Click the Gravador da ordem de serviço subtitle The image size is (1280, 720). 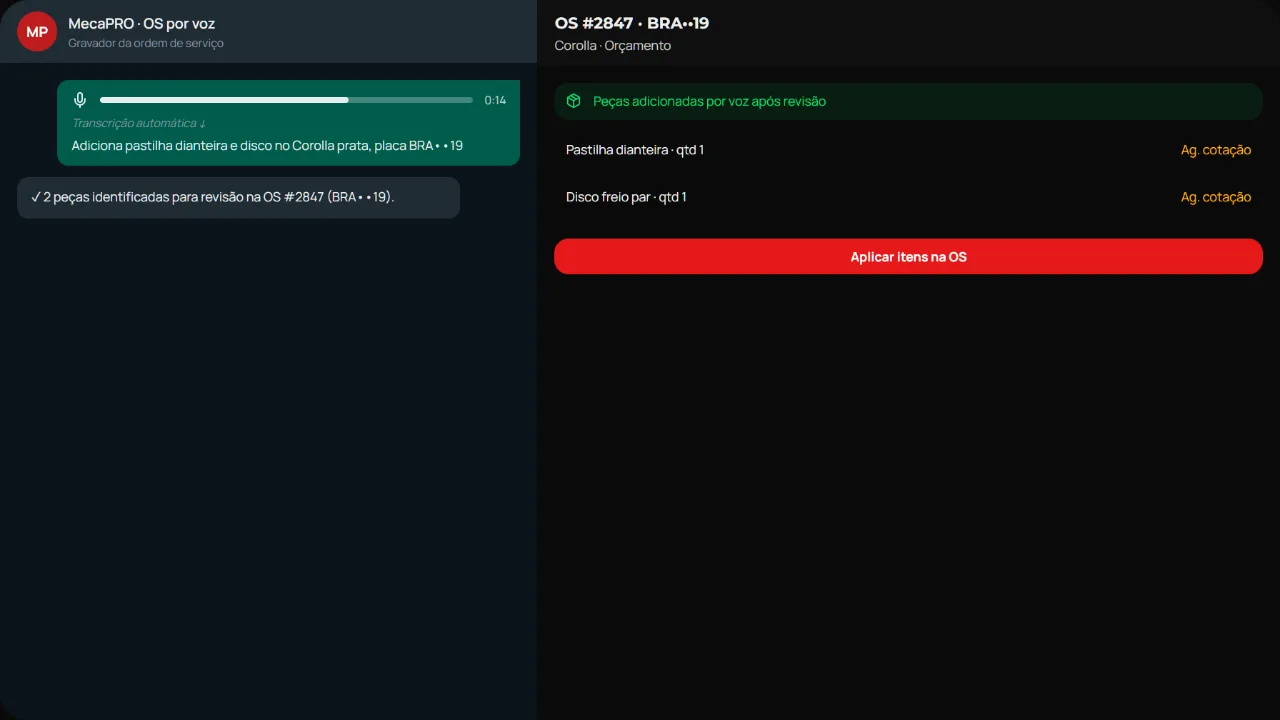146,43
